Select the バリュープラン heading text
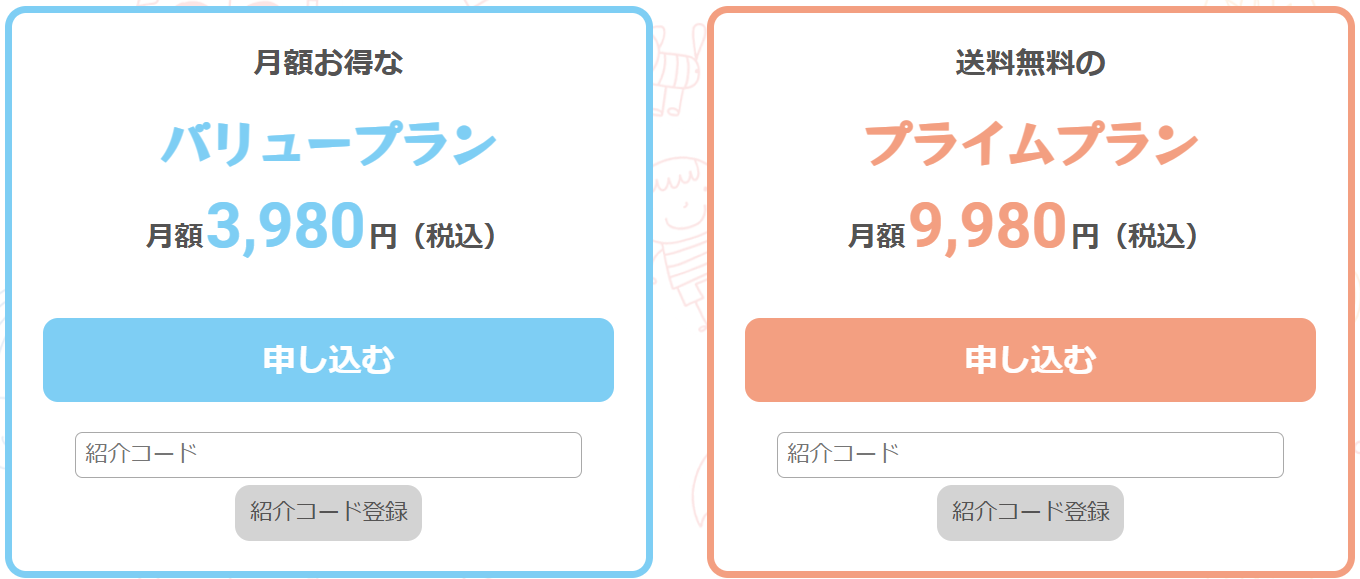1360x579 pixels. click(328, 145)
